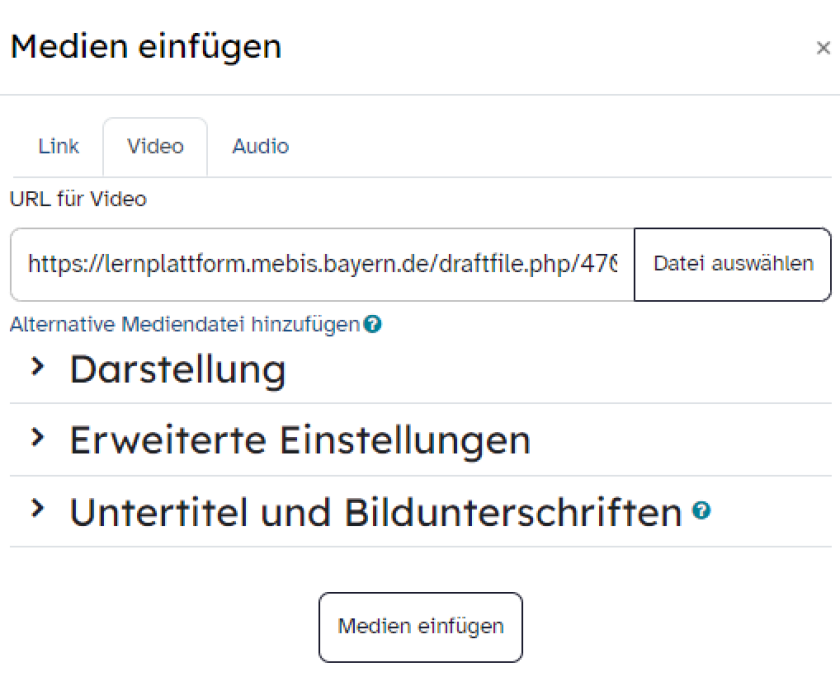
Task: Switch to the Link tab
Action: tap(57, 146)
